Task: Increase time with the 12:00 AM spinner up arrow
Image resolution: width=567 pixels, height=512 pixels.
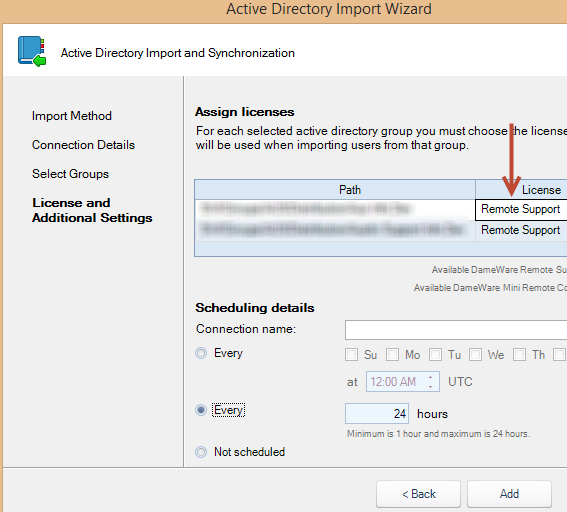Action: coord(430,377)
